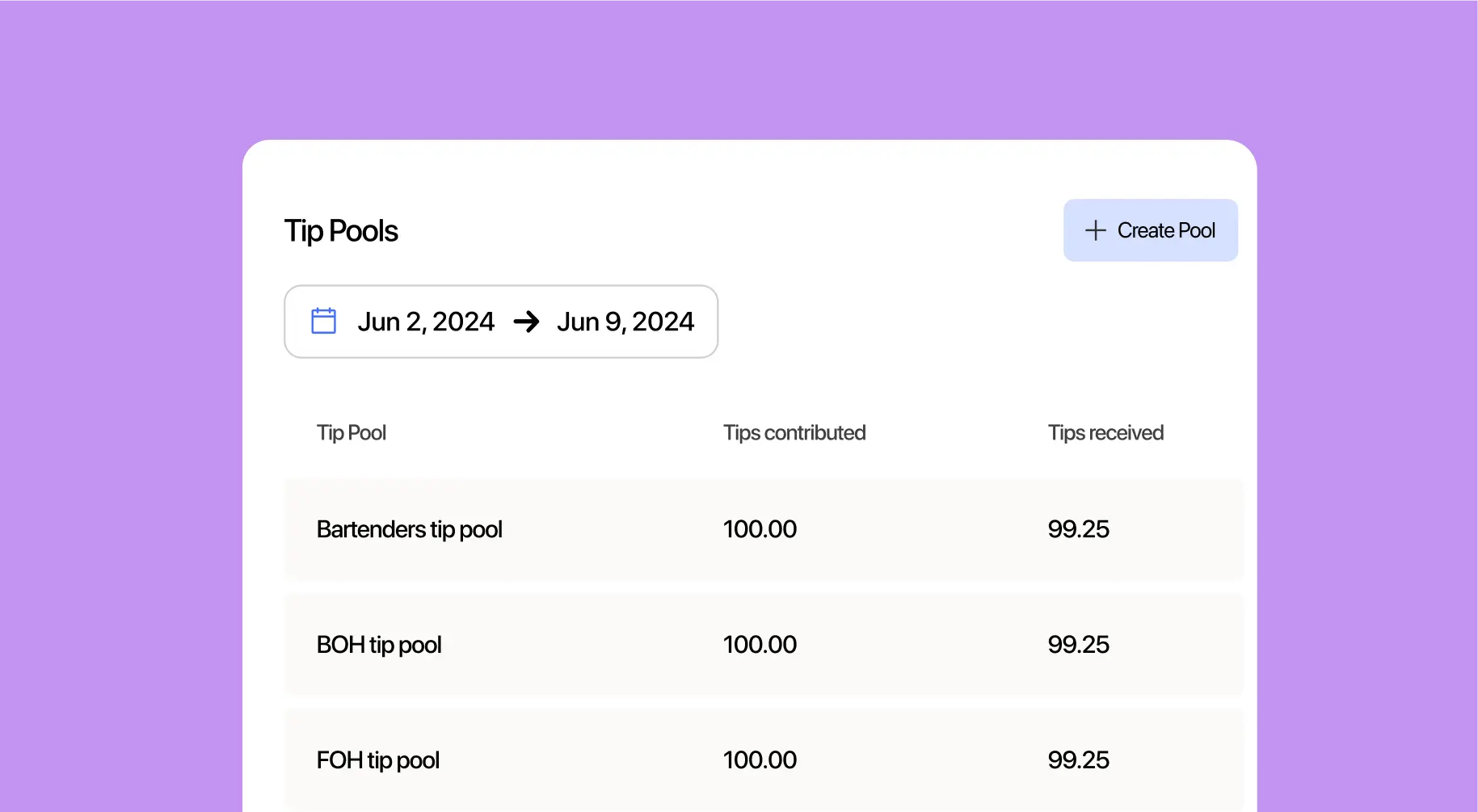Viewport: 1478px width, 812px height.
Task: Click 100.00 contributed for FOH tip pool
Action: point(760,760)
